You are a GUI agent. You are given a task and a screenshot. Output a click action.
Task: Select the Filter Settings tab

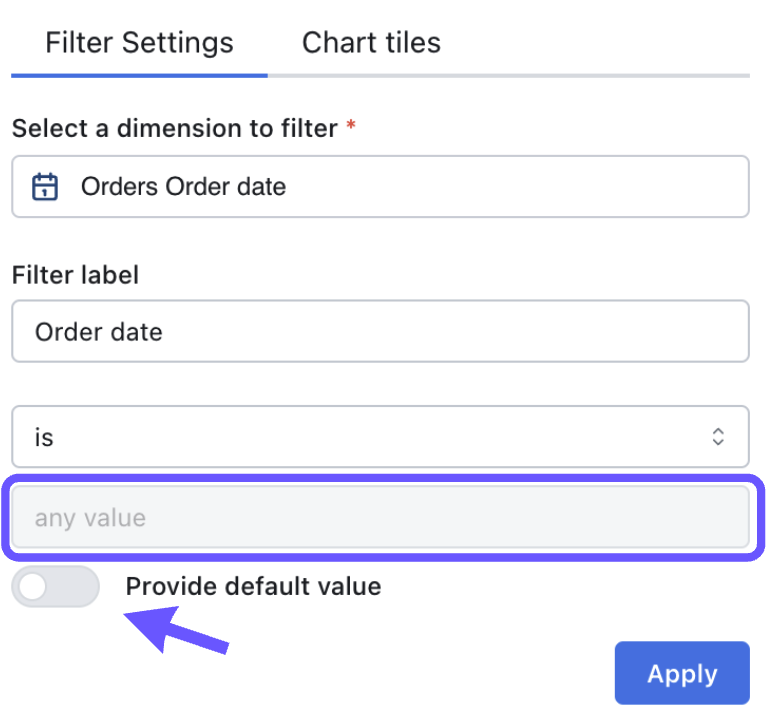pos(139,43)
